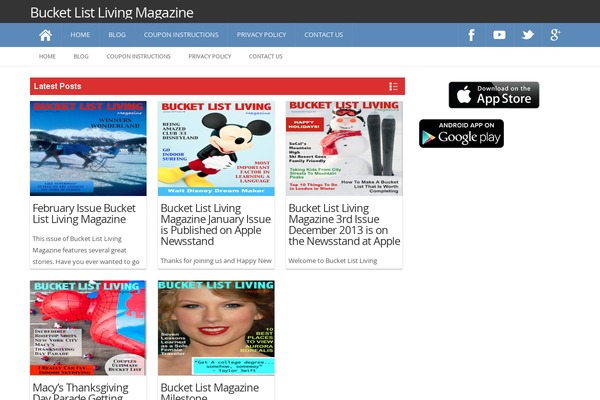This screenshot has width=600, height=400.
Task: Select HOME in the blue navigation bar
Action: click(80, 35)
